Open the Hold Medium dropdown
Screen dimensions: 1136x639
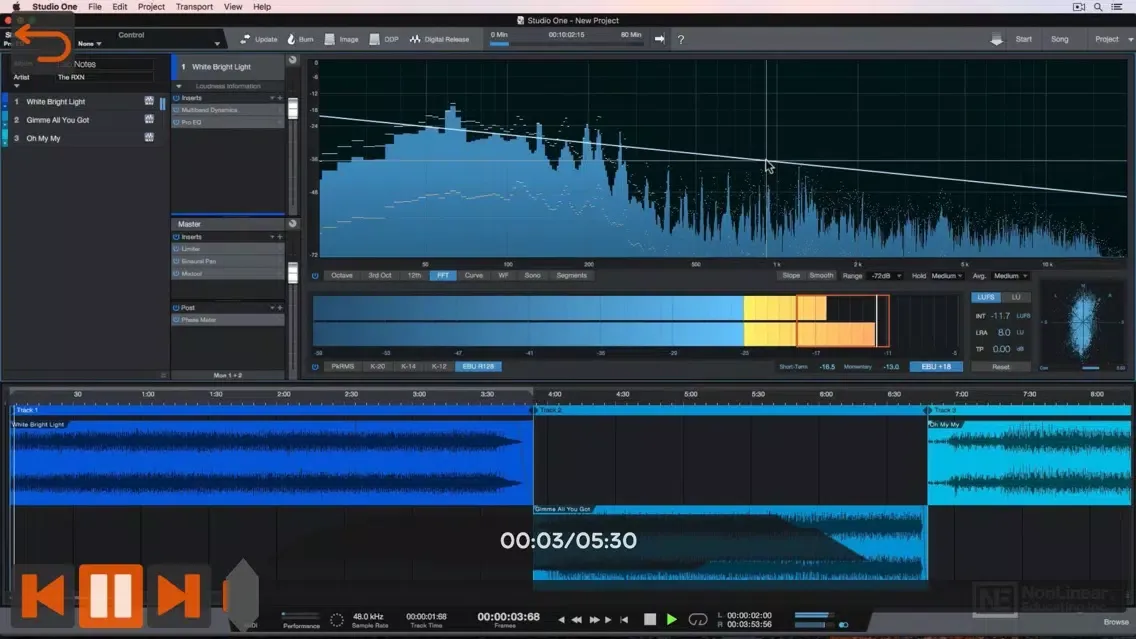click(x=947, y=276)
